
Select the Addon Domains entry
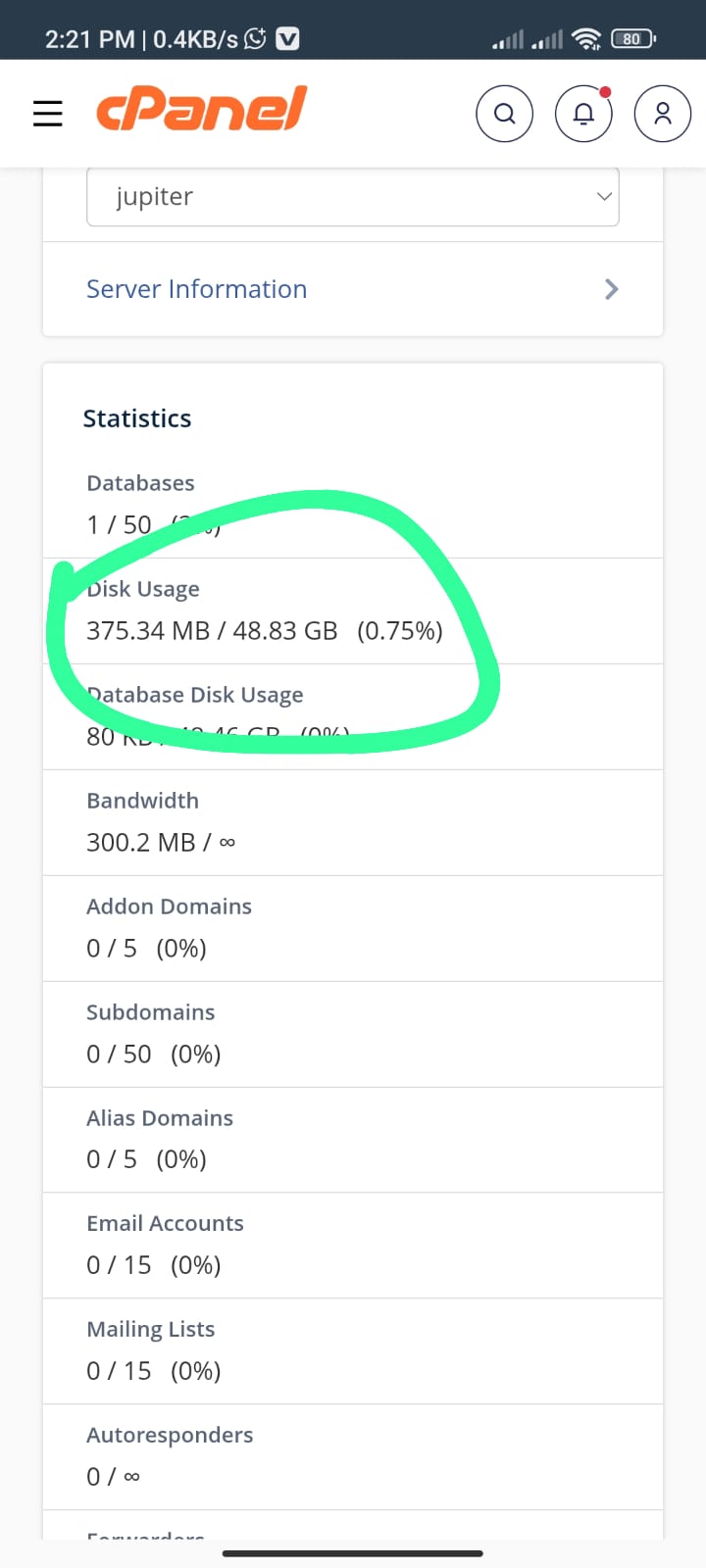pyautogui.click(x=353, y=928)
